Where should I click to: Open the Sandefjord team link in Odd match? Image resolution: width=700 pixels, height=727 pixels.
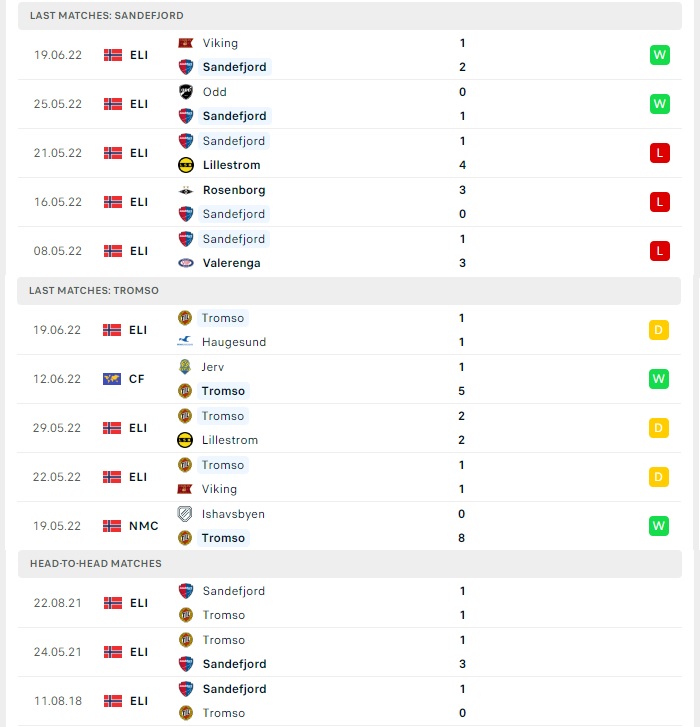235,116
